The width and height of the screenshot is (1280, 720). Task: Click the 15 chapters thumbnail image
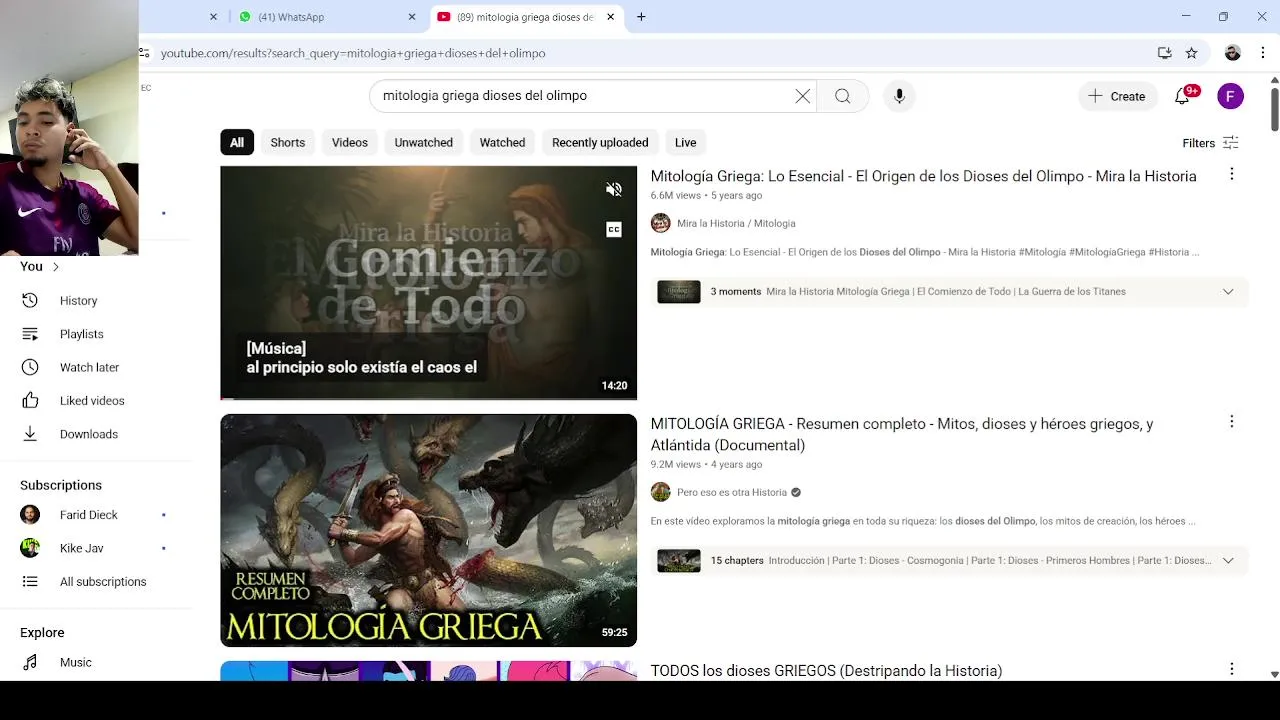coord(678,561)
